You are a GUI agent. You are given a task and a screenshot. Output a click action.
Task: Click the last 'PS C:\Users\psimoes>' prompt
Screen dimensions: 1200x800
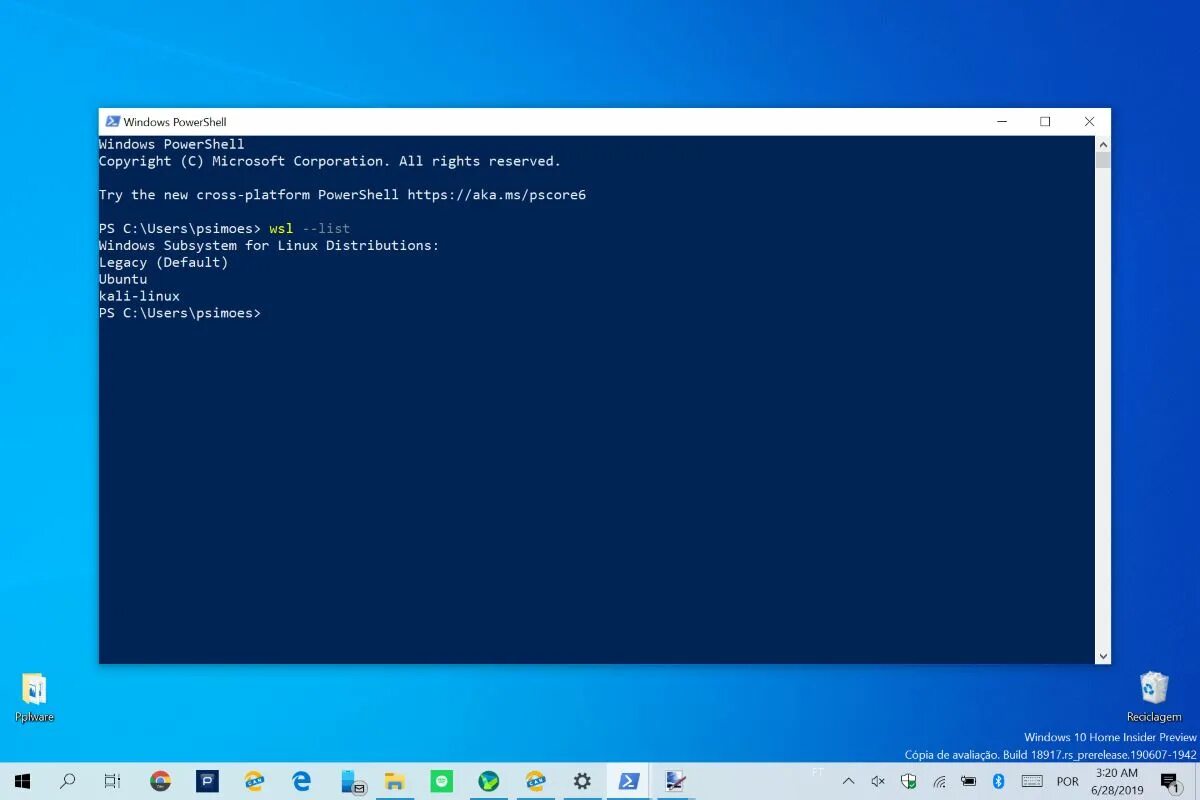tap(180, 313)
